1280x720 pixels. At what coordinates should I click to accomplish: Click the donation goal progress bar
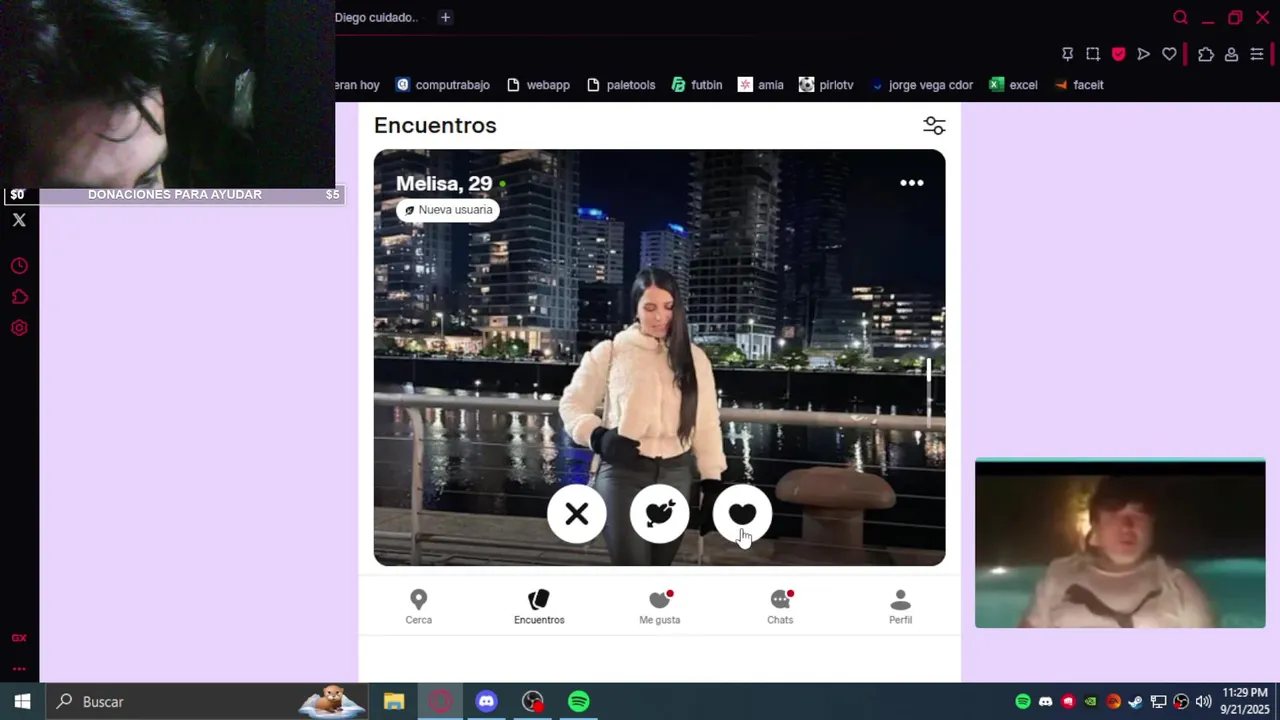[x=174, y=195]
